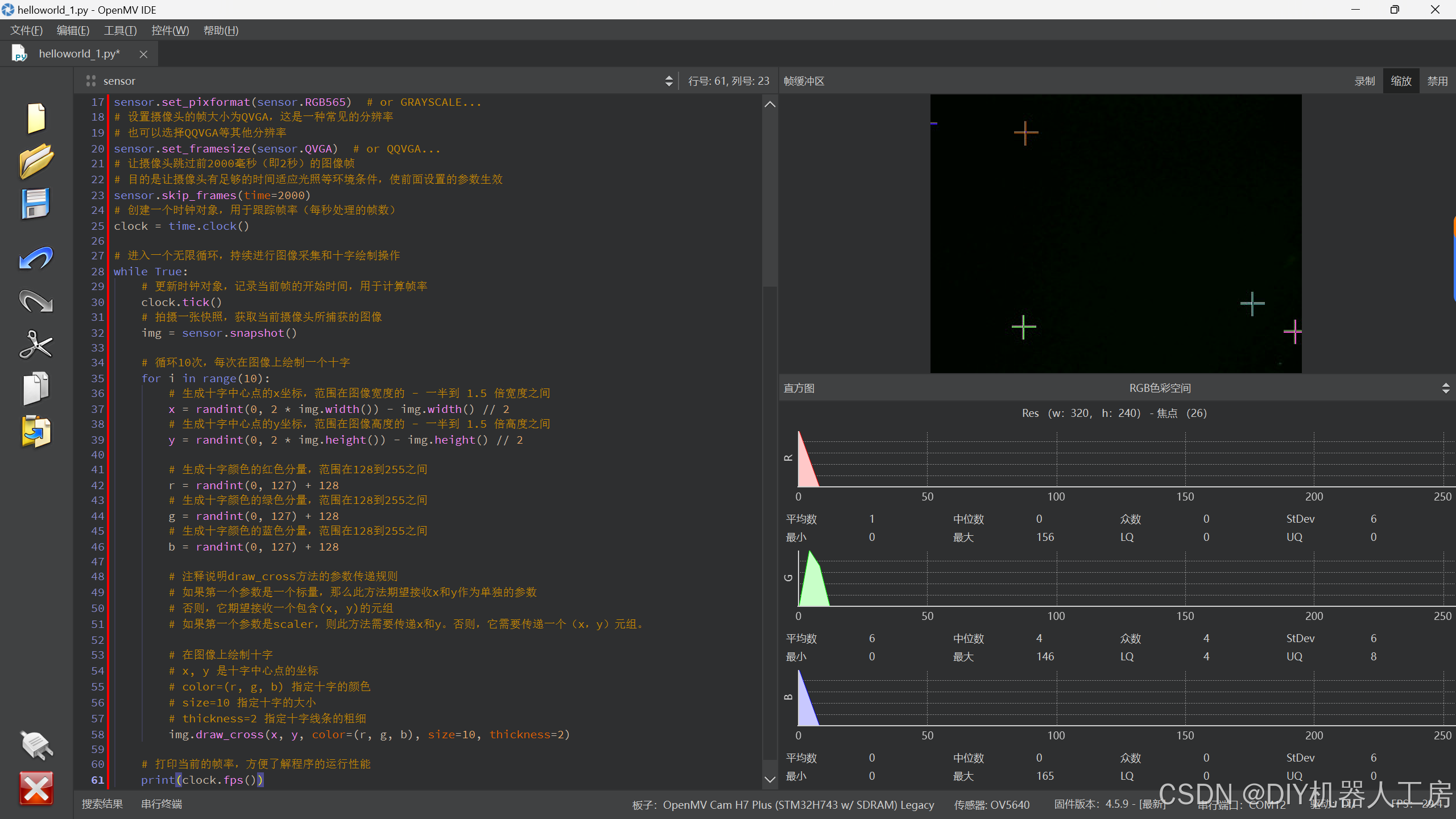Toggle the 缩放 zoom button
Viewport: 1456px width, 819px height.
(1401, 81)
